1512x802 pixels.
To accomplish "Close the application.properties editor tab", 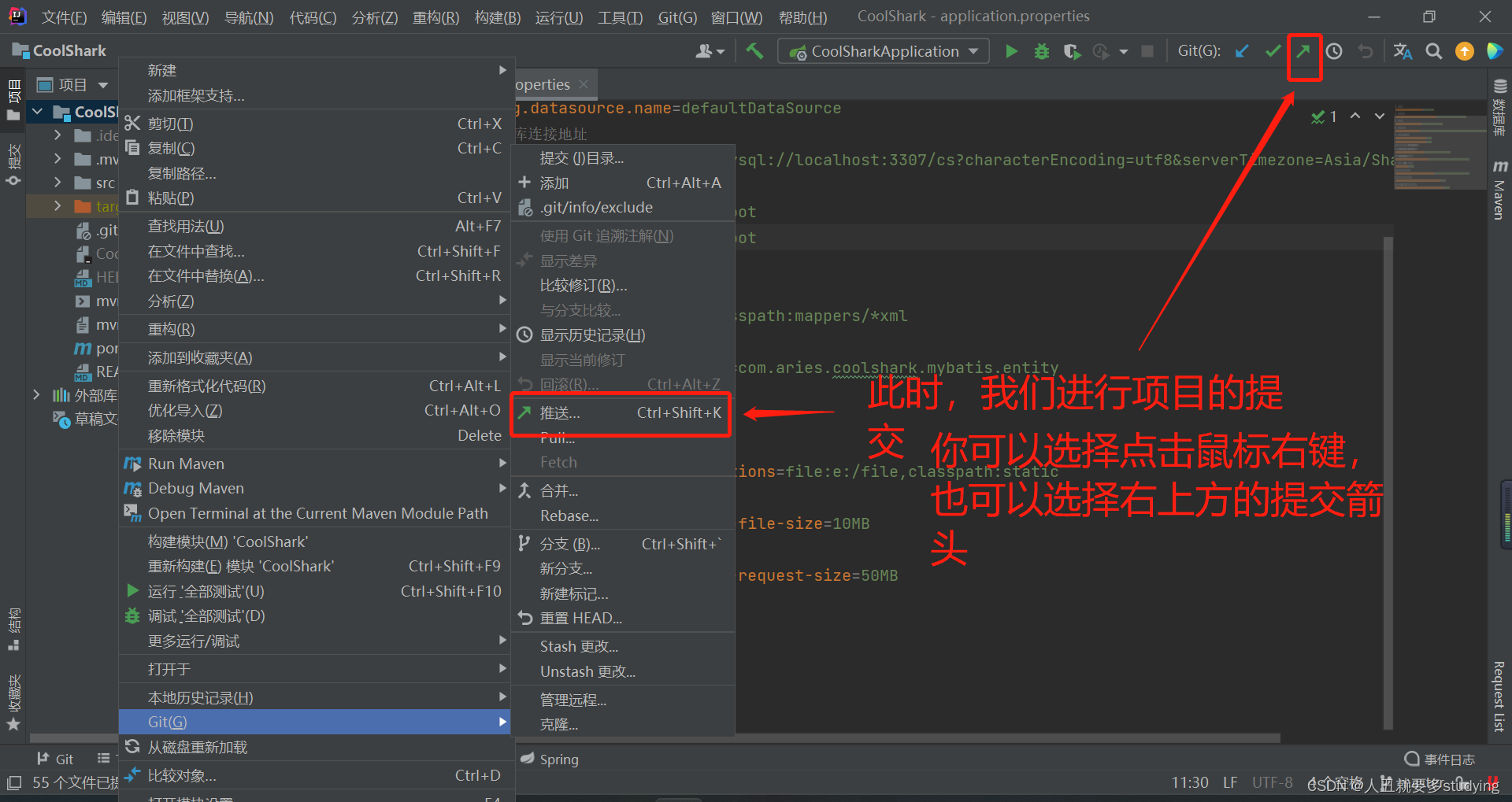I will pos(584,84).
